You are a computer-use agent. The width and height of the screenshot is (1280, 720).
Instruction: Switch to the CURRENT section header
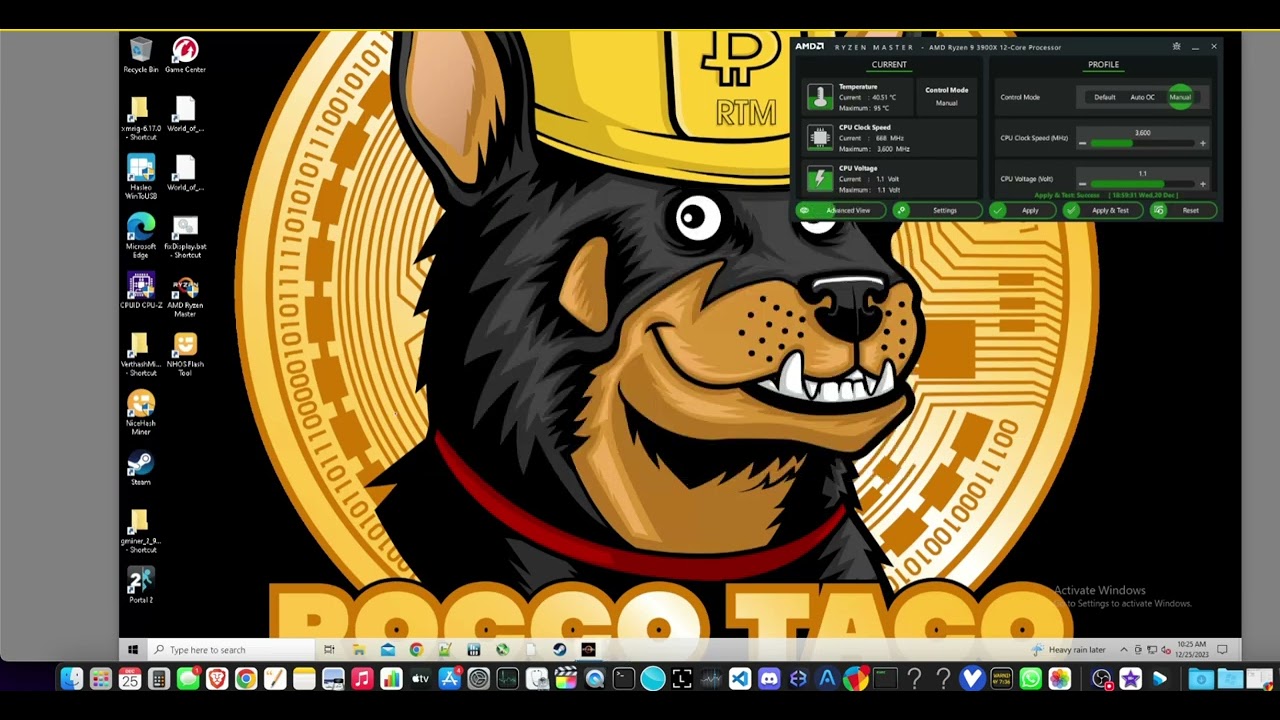pyautogui.click(x=889, y=65)
